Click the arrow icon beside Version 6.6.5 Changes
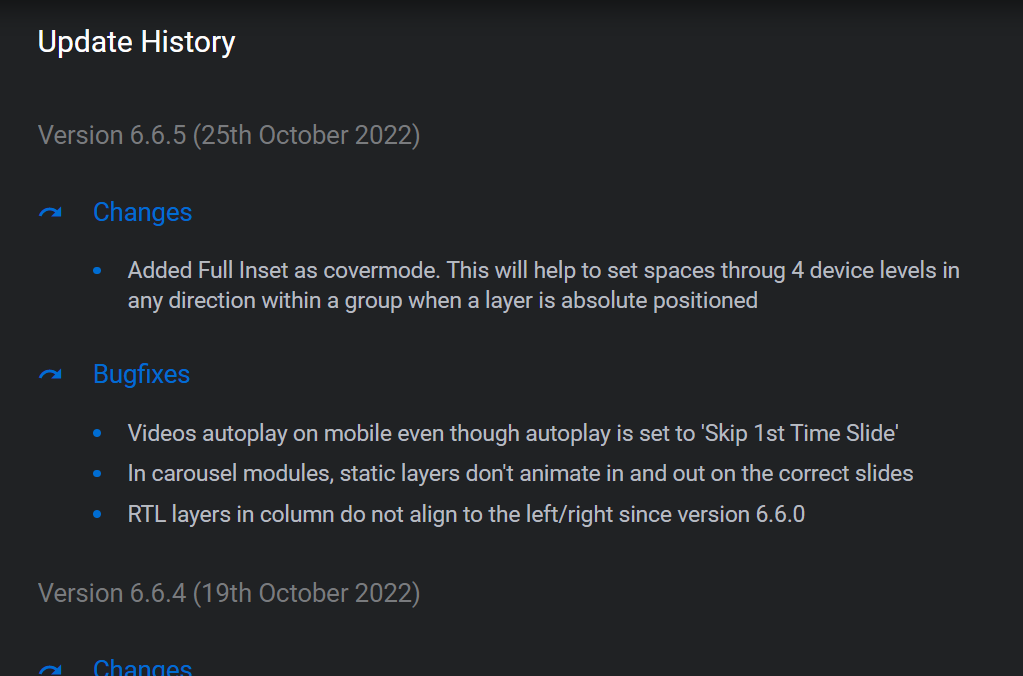Screen dimensions: 1023x676 pos(50,213)
